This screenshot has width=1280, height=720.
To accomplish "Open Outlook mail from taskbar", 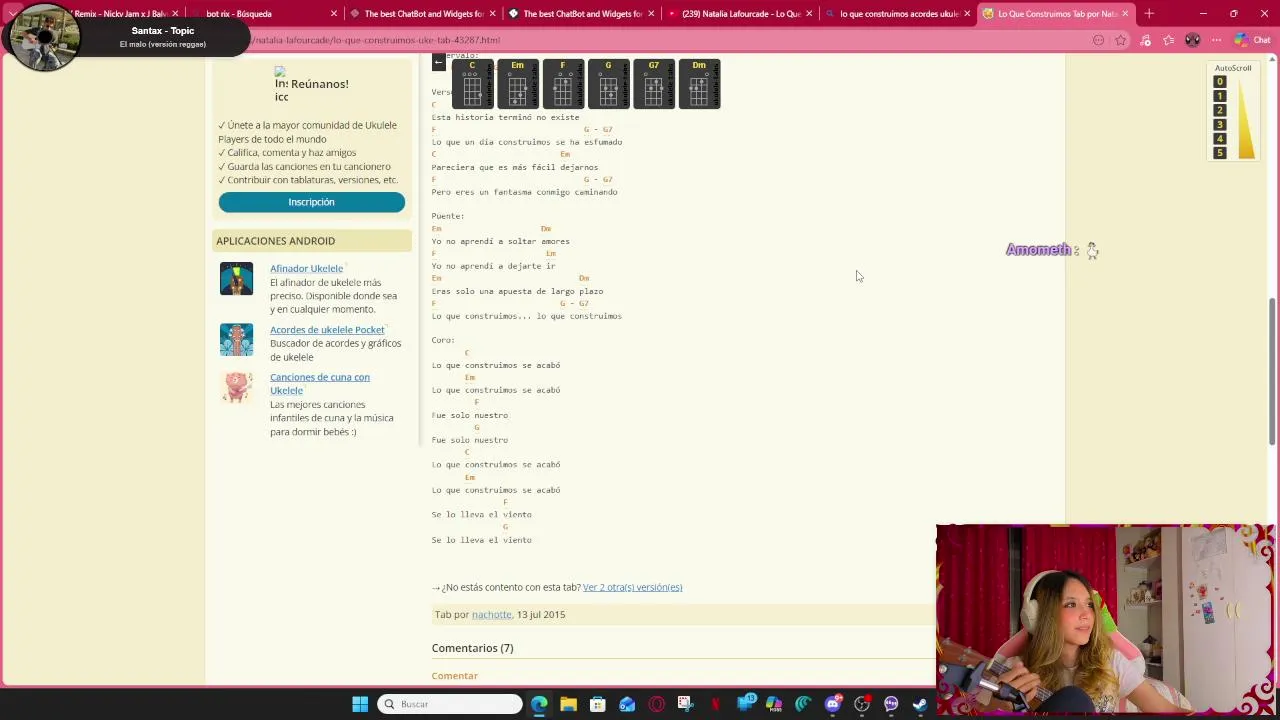I will click(x=627, y=704).
